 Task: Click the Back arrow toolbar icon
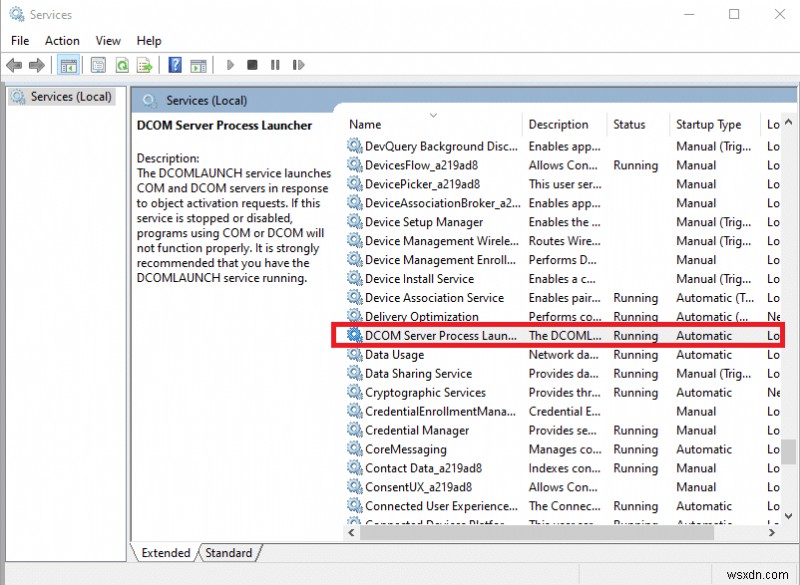pos(14,65)
